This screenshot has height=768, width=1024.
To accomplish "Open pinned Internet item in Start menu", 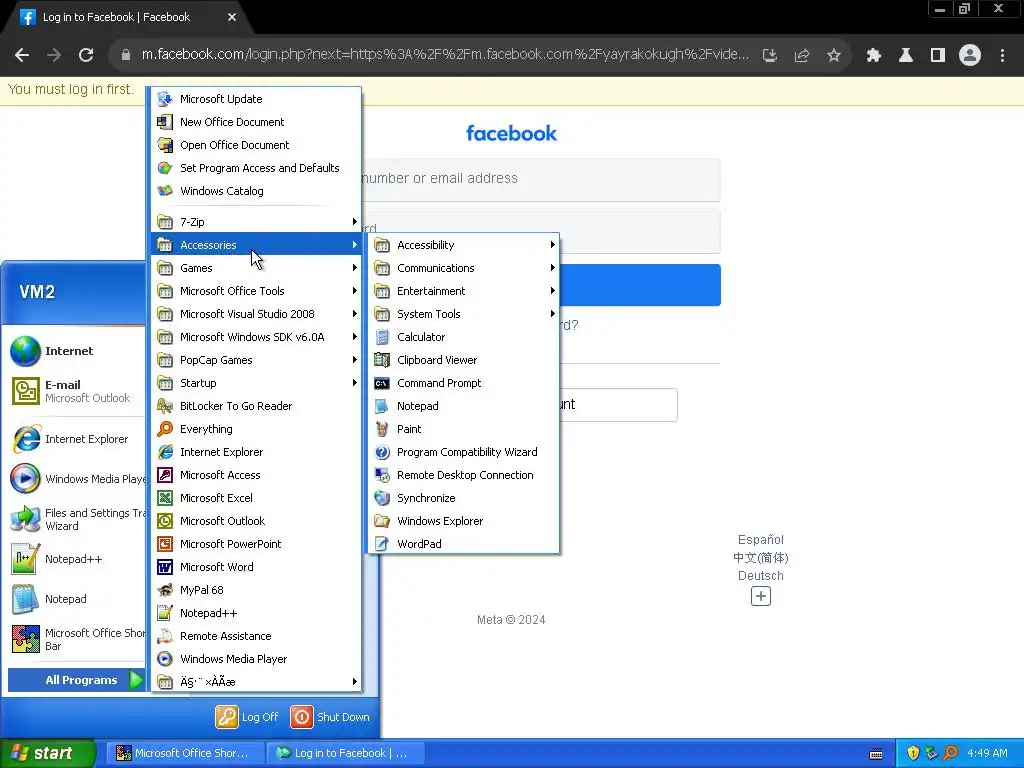I will point(75,351).
